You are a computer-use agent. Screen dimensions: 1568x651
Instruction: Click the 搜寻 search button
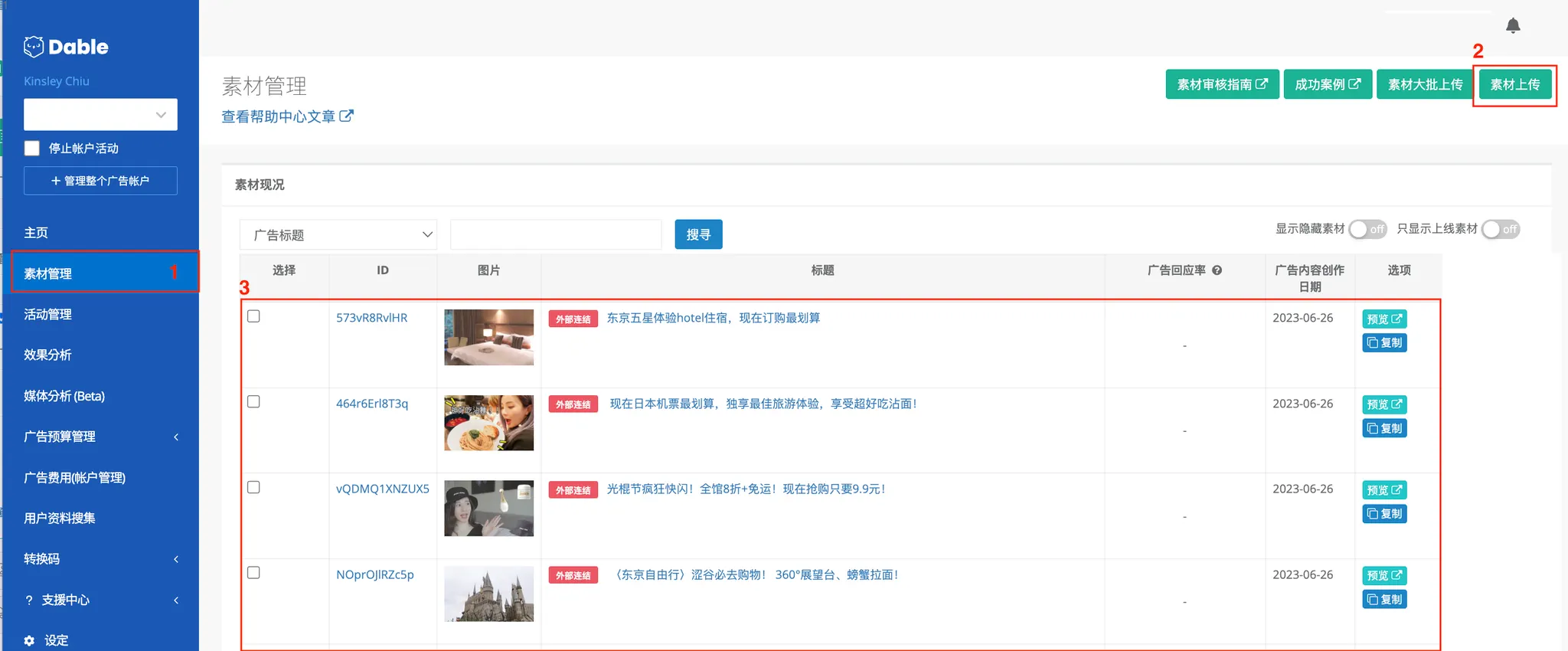[x=698, y=234]
